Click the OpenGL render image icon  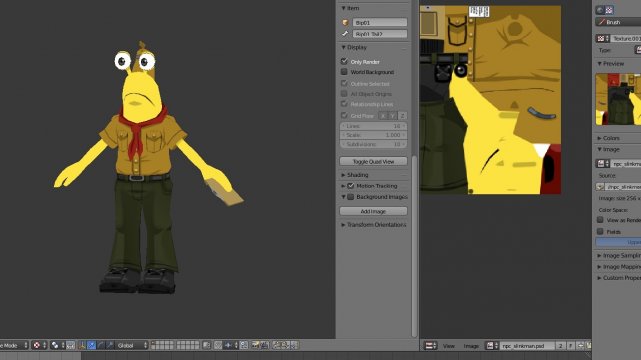click(x=256, y=345)
